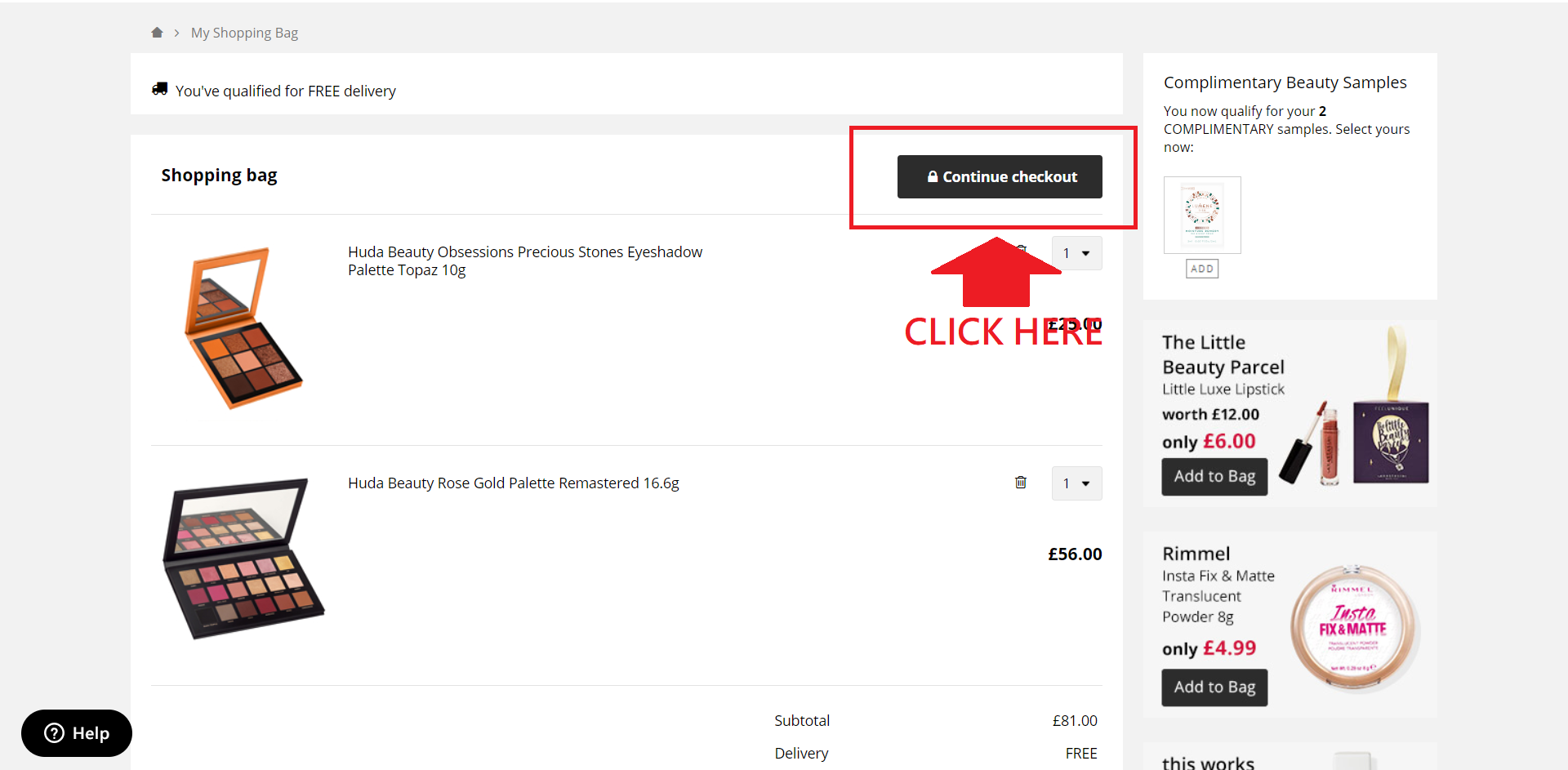Open Huda Beauty Rose Gold Palette Remastered link

click(x=513, y=483)
